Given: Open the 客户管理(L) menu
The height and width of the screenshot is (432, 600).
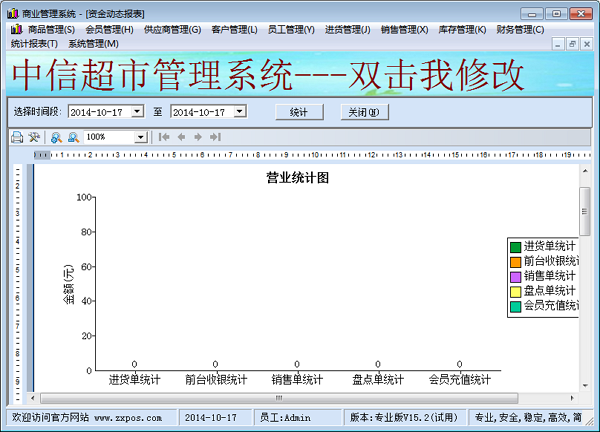Looking at the screenshot, I should [x=234, y=29].
